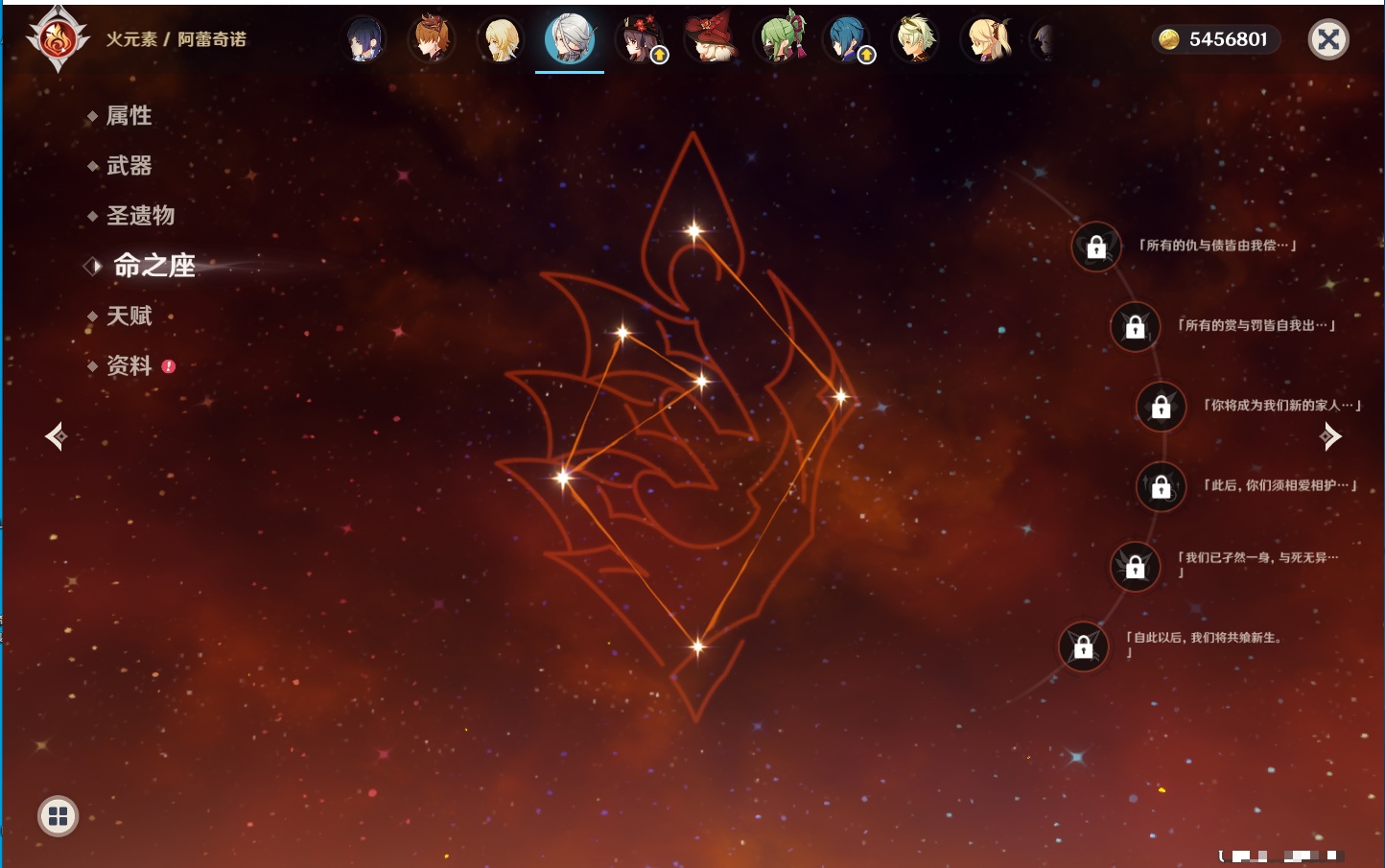
Task: Click the leftmost constellation star
Action: 564,477
